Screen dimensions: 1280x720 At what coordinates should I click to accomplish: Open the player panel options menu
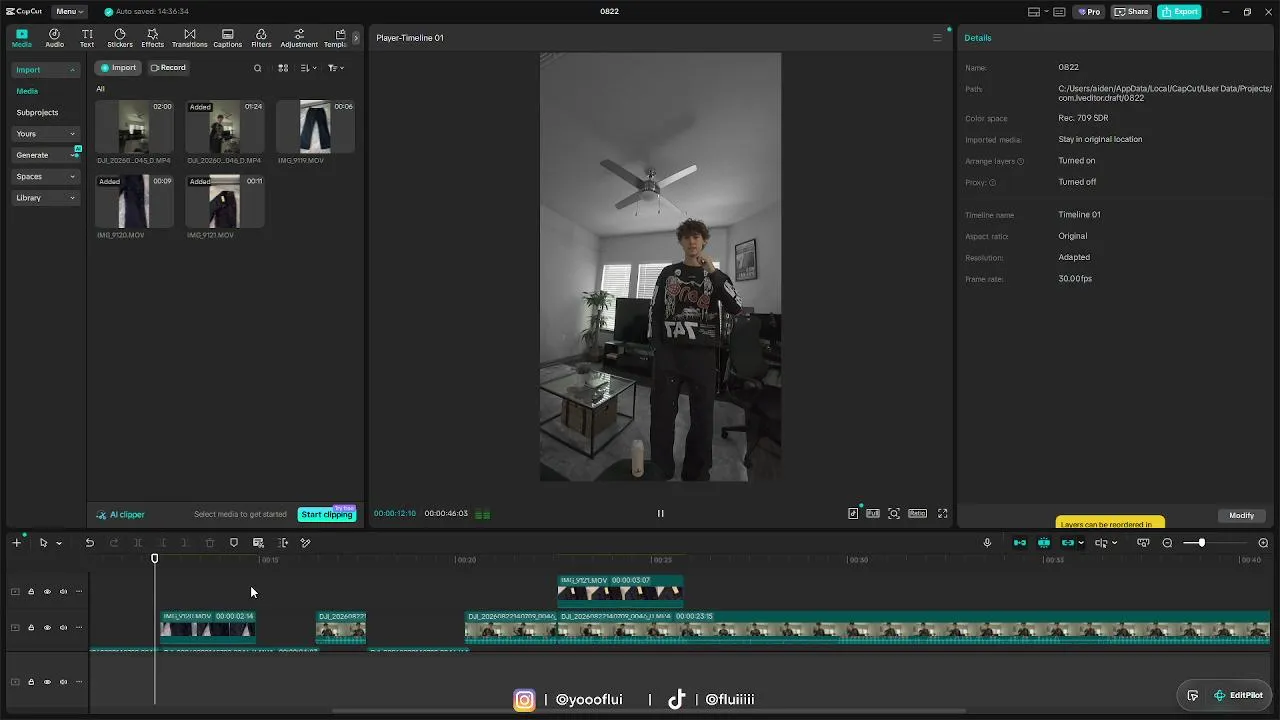(937, 38)
